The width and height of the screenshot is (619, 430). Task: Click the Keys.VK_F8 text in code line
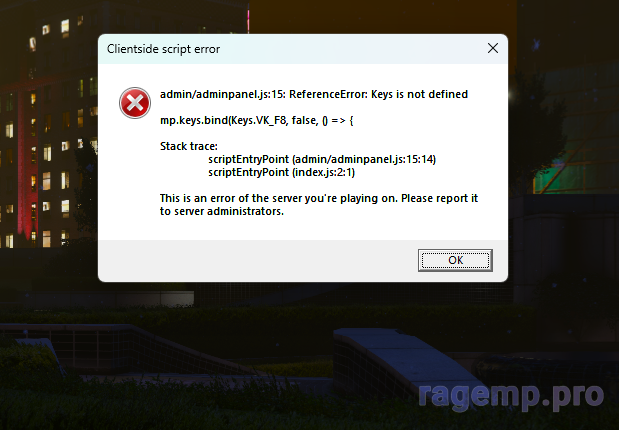pyautogui.click(x=259, y=120)
